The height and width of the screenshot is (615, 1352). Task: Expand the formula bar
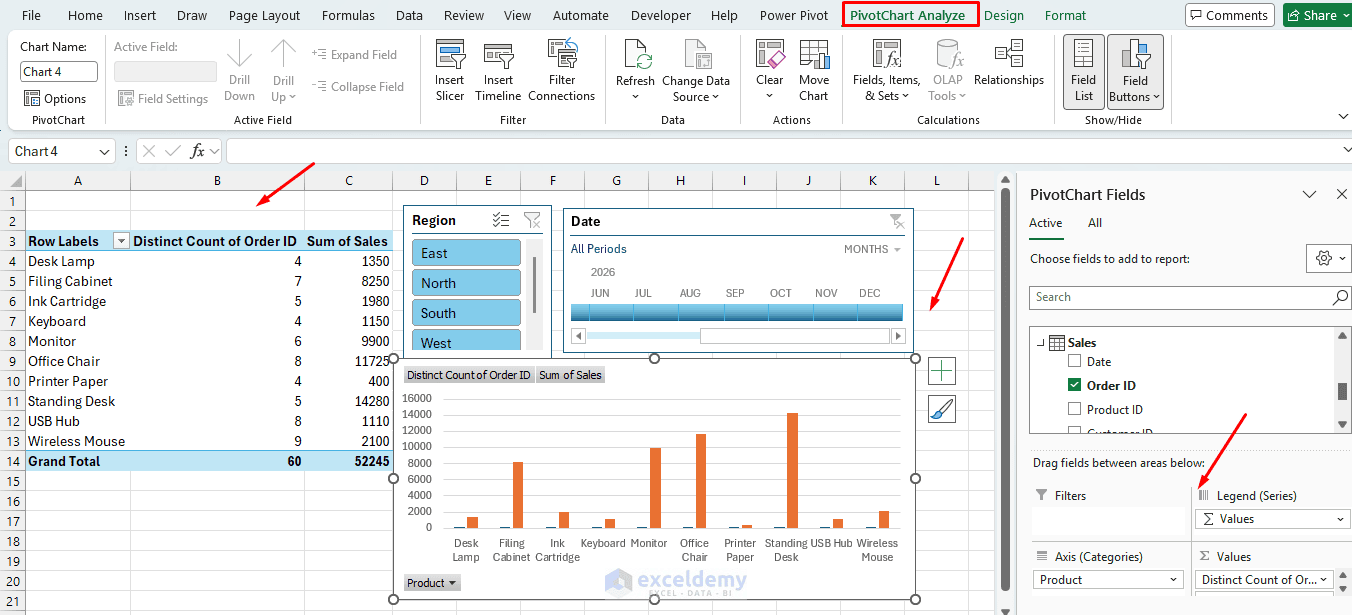[1345, 151]
